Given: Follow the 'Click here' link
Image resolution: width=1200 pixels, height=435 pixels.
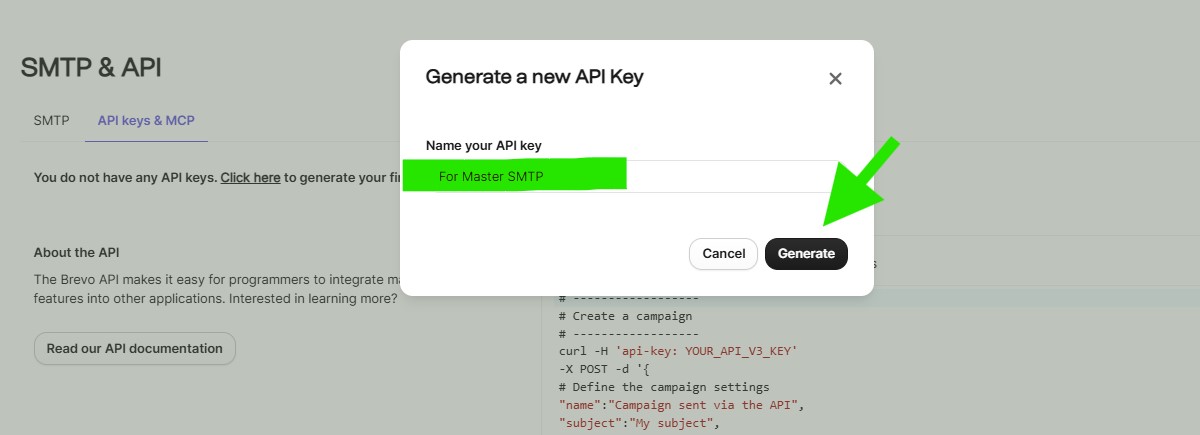Looking at the screenshot, I should (x=250, y=178).
